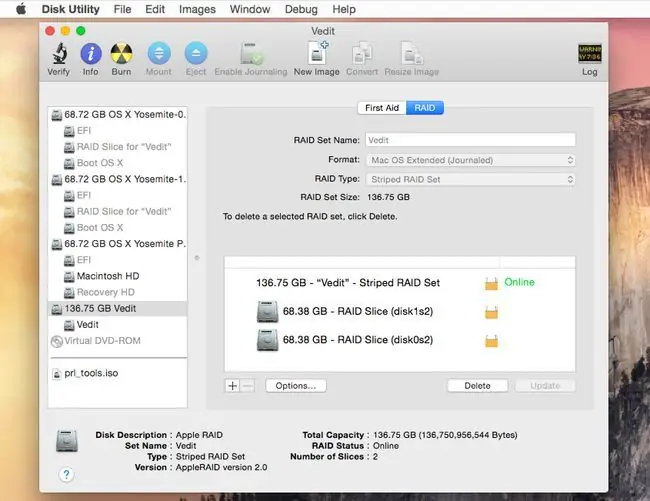This screenshot has height=501, width=650.
Task: Click the Verify microscope icon
Action: pyautogui.click(x=59, y=54)
